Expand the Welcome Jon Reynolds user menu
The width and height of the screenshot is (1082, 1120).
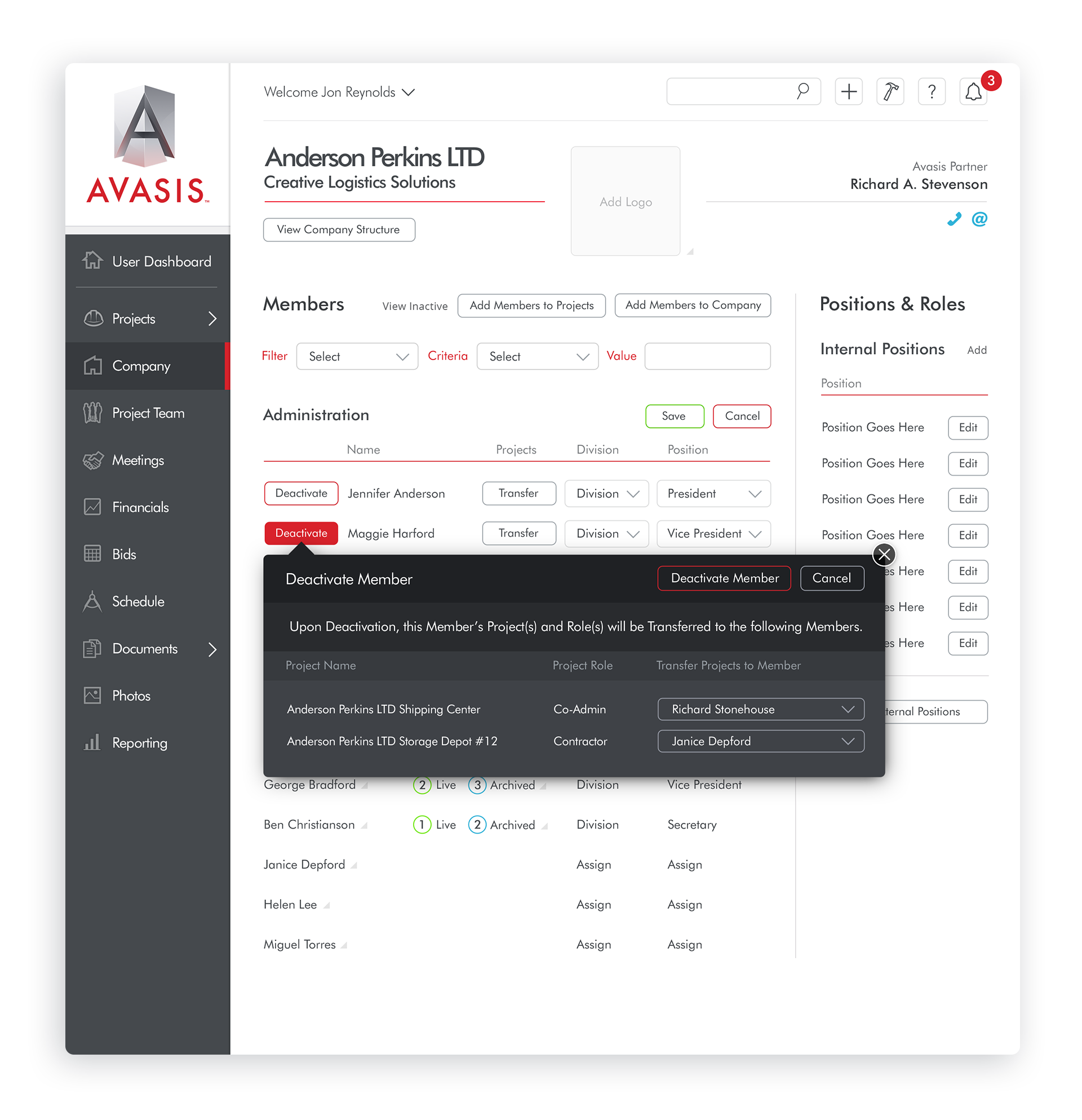point(339,92)
